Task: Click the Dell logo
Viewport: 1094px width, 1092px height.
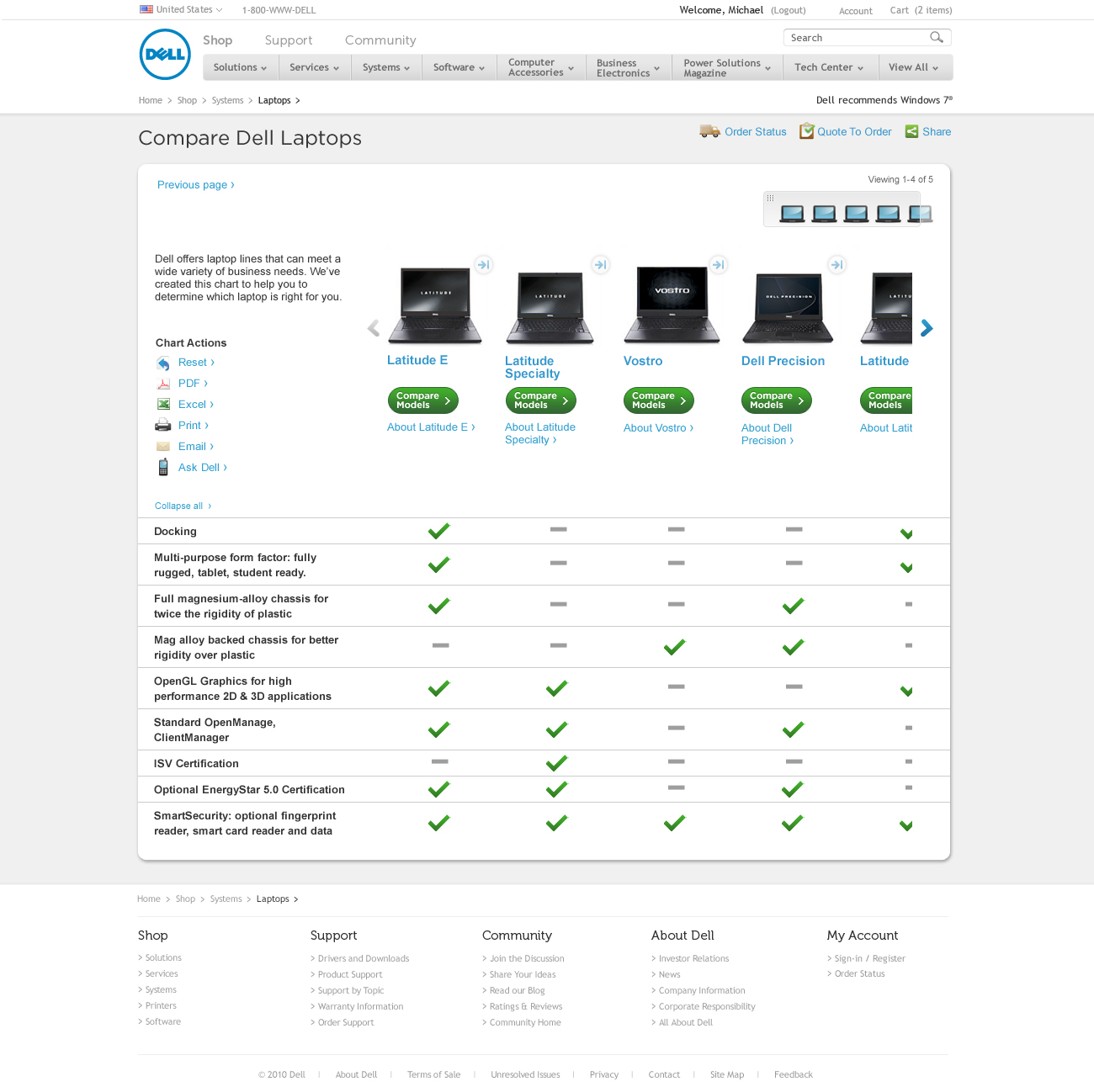Action: (x=165, y=55)
